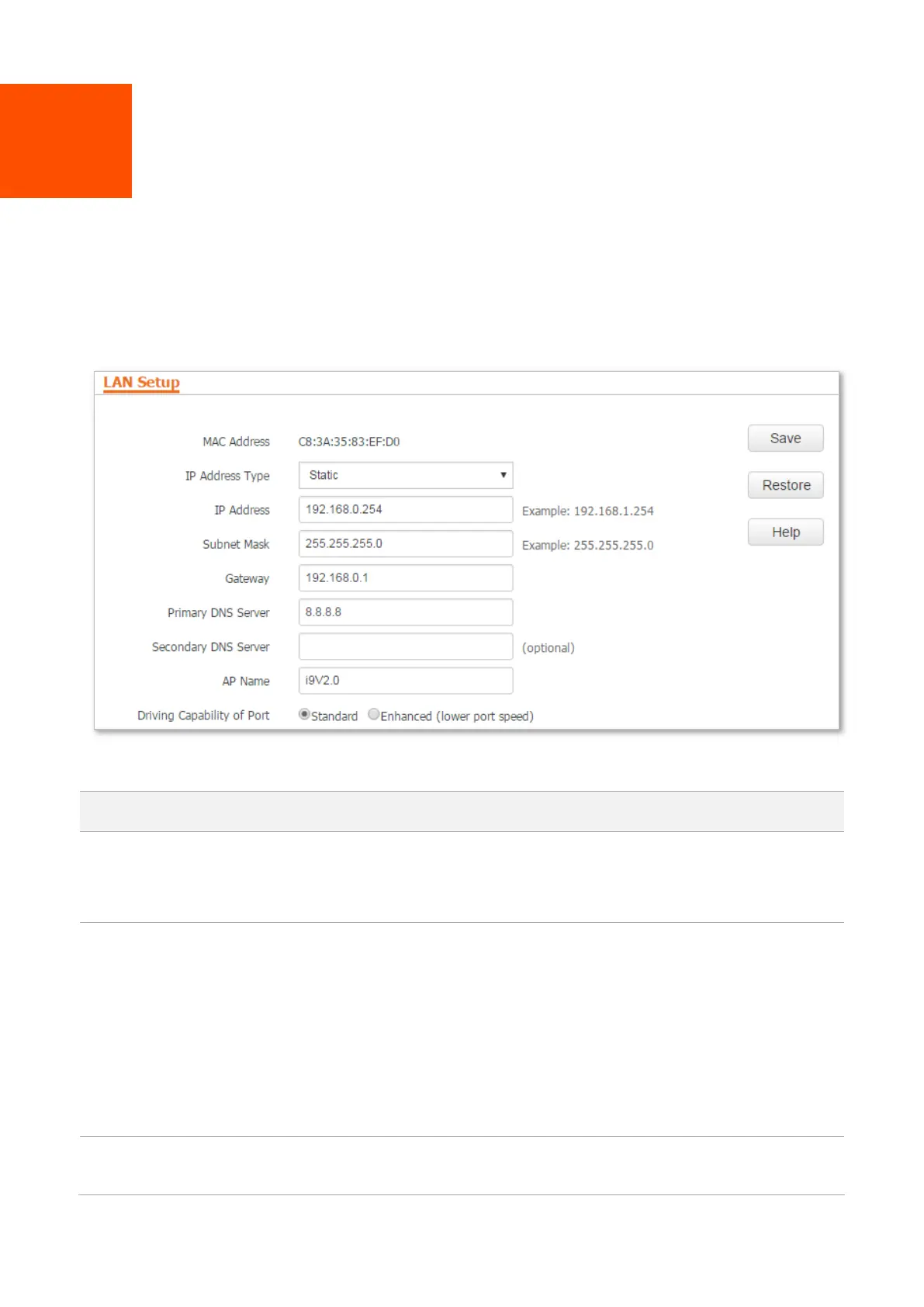
Task: Click the Subnet Mask label
Action: click(236, 544)
